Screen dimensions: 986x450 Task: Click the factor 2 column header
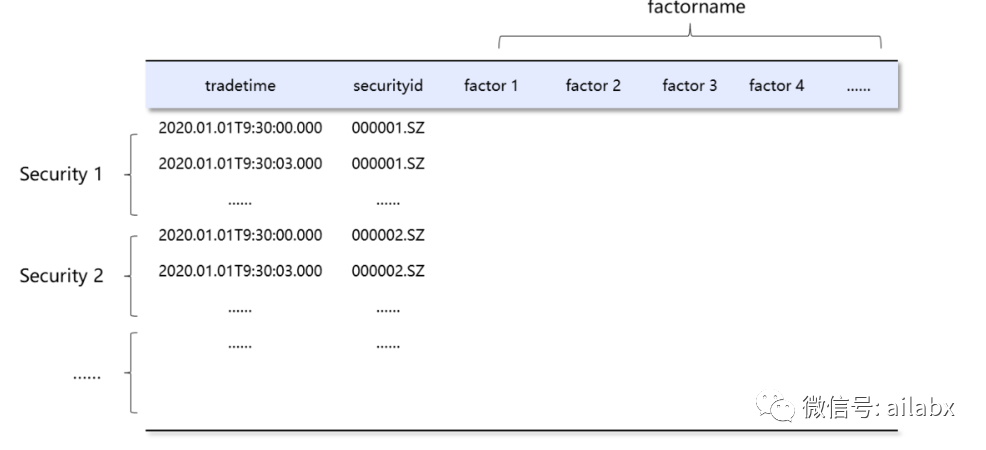tap(593, 85)
